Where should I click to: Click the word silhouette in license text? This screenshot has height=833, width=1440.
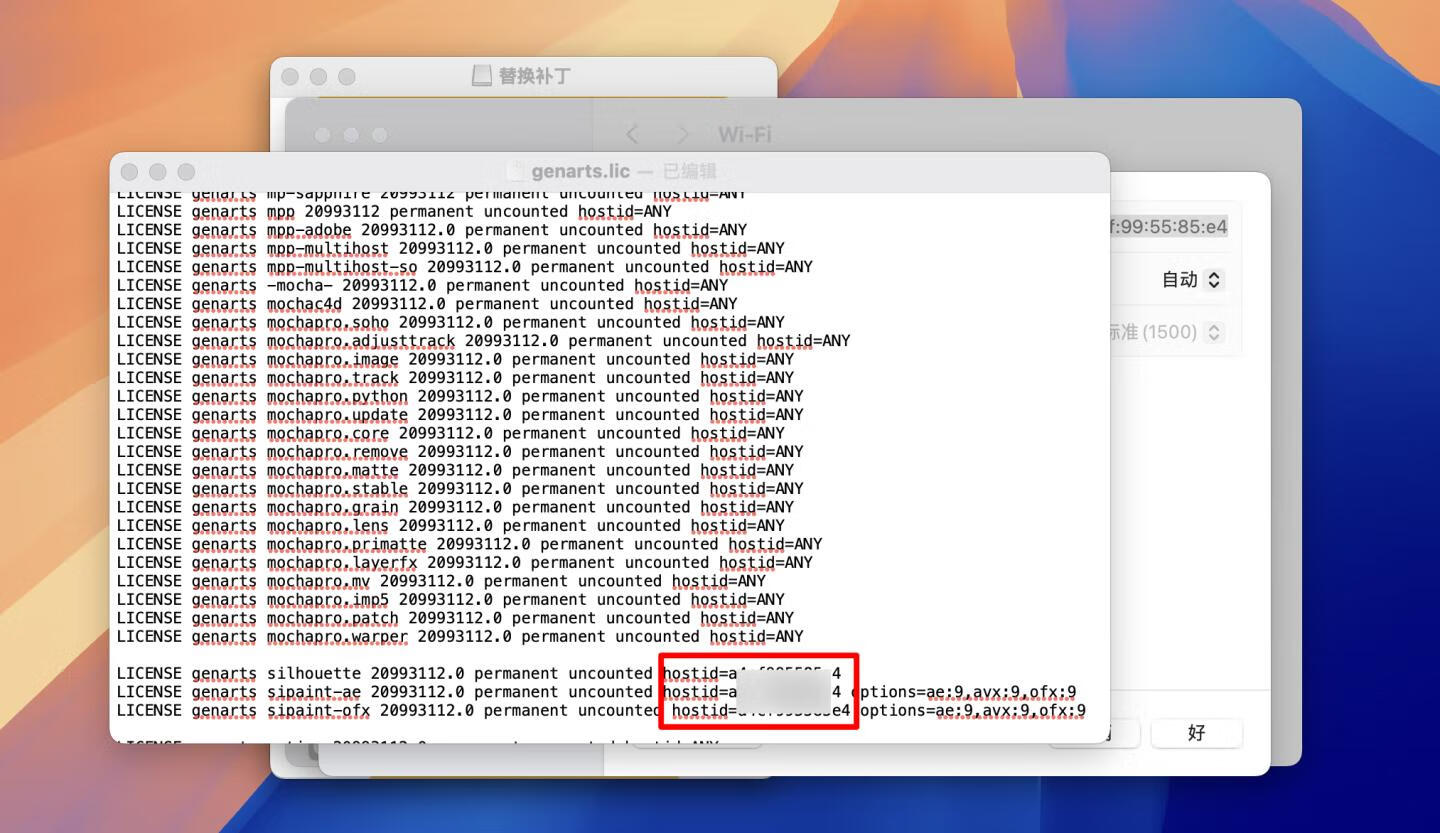(314, 674)
